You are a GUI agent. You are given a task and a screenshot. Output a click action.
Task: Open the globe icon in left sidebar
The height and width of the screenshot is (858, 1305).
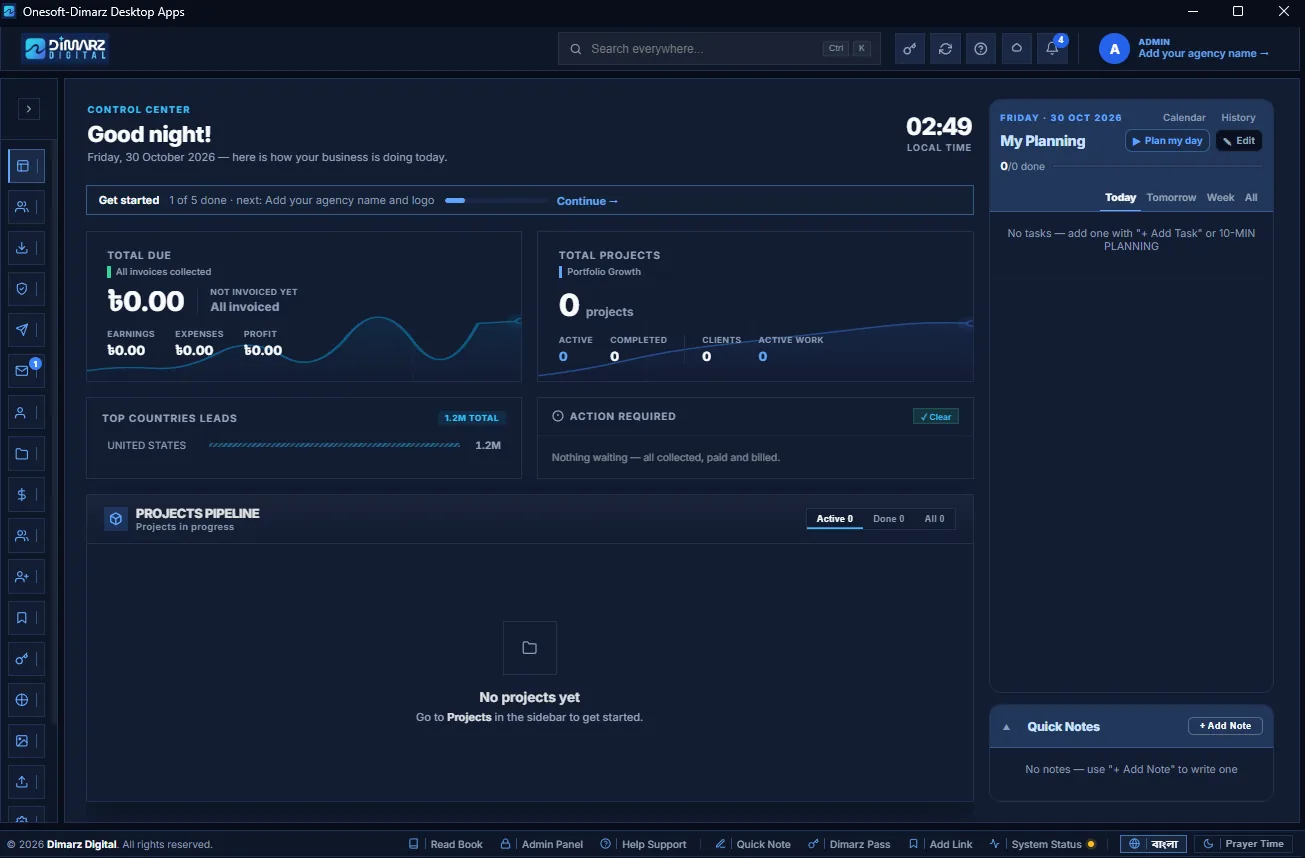tap(26, 700)
